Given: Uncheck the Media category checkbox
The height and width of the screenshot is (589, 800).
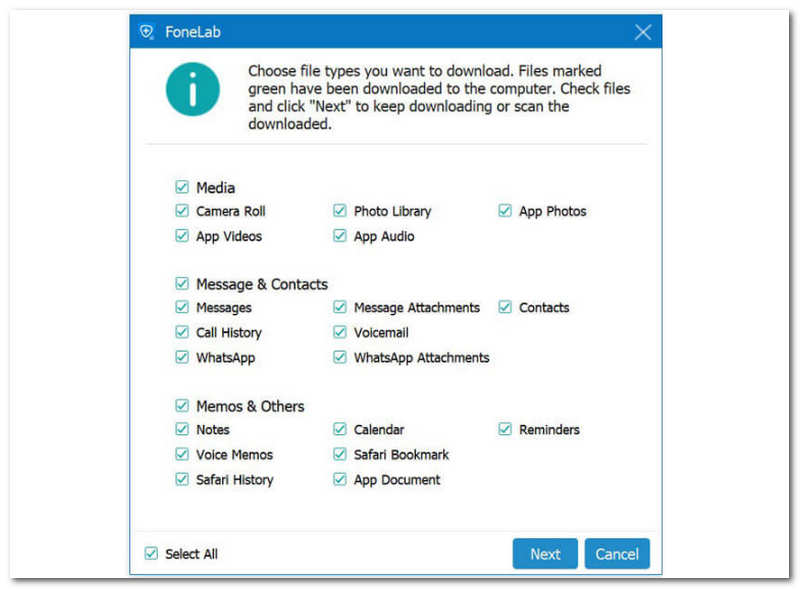Looking at the screenshot, I should click(182, 187).
